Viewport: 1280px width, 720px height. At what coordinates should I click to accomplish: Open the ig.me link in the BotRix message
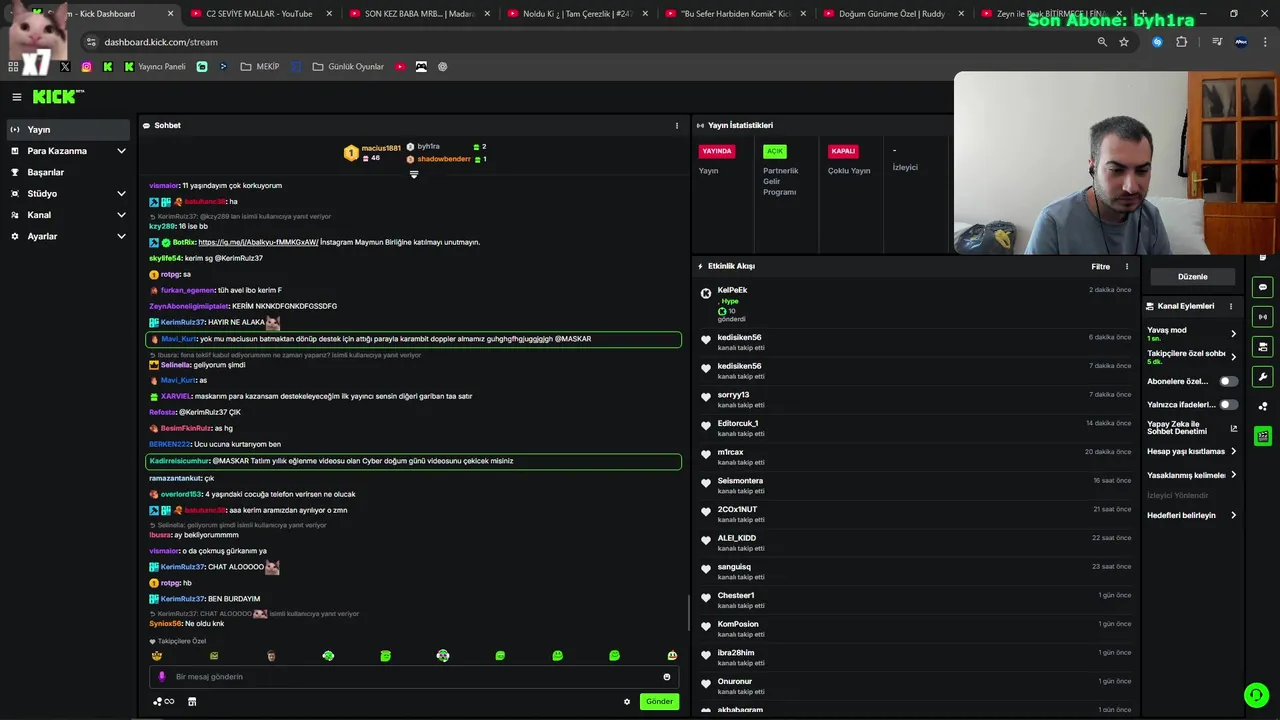tap(258, 242)
